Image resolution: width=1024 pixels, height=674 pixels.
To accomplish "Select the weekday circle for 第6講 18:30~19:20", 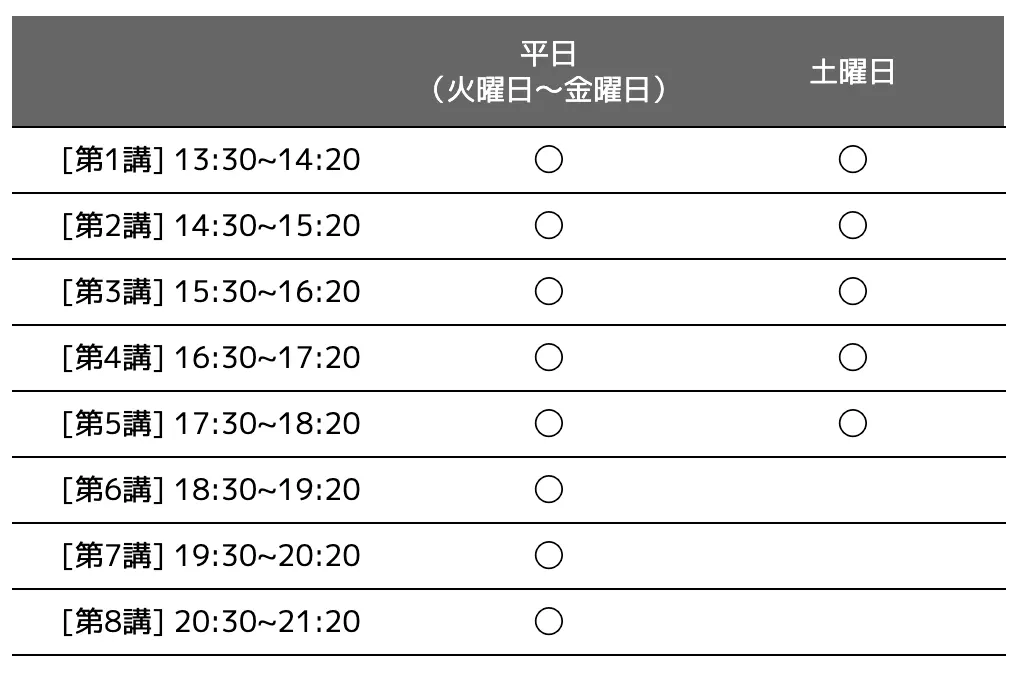I will 549,489.
